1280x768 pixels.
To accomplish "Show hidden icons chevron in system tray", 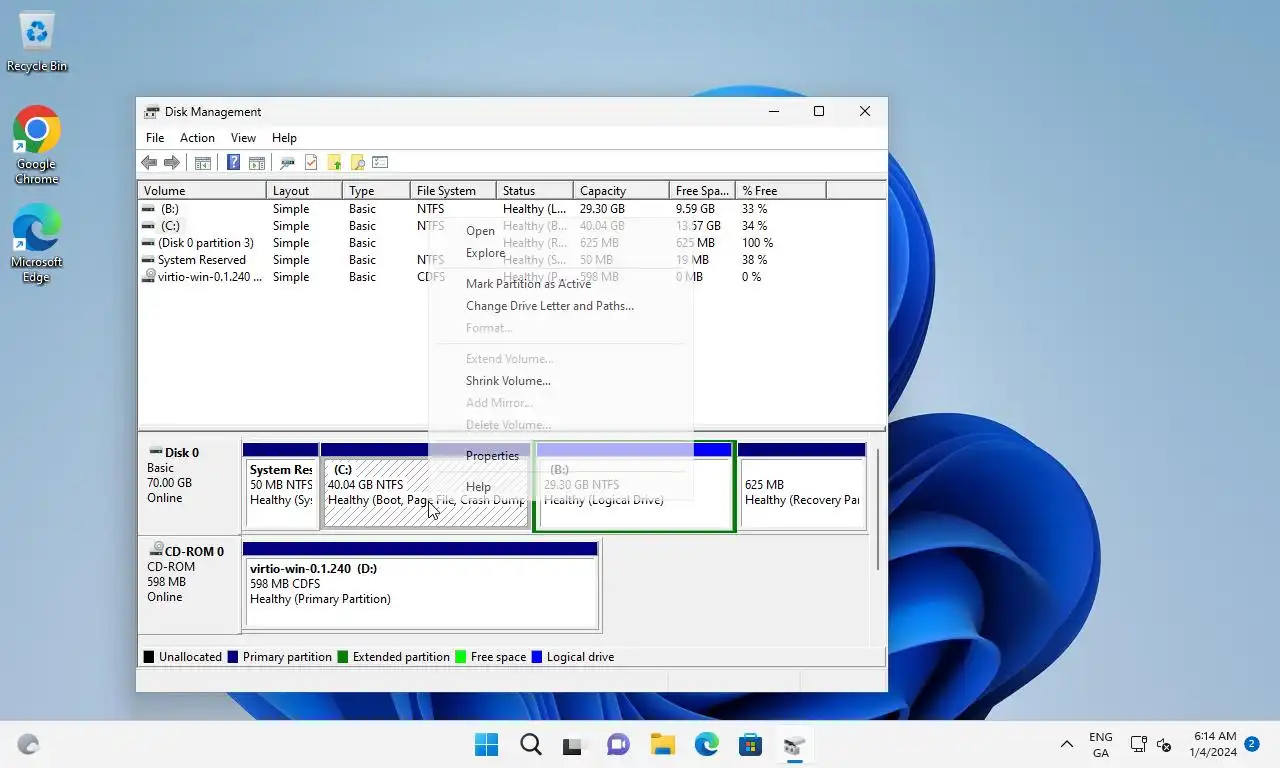I will coord(1067,745).
